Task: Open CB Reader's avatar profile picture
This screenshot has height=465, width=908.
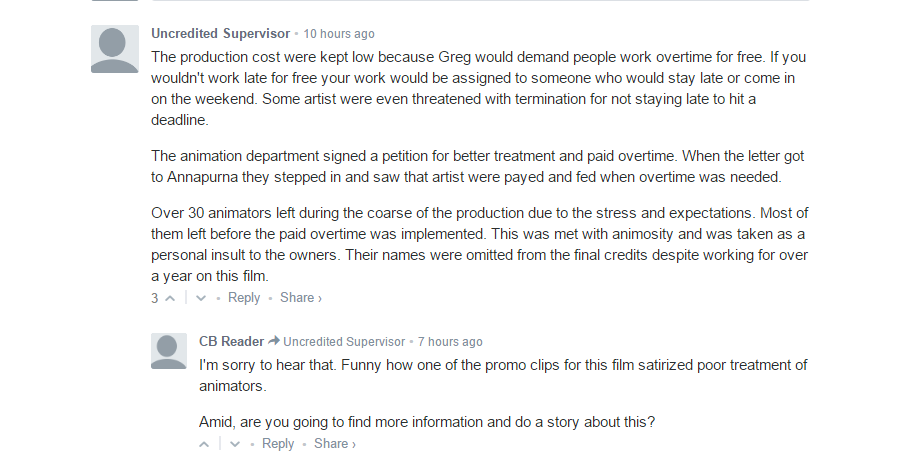Action: click(169, 351)
